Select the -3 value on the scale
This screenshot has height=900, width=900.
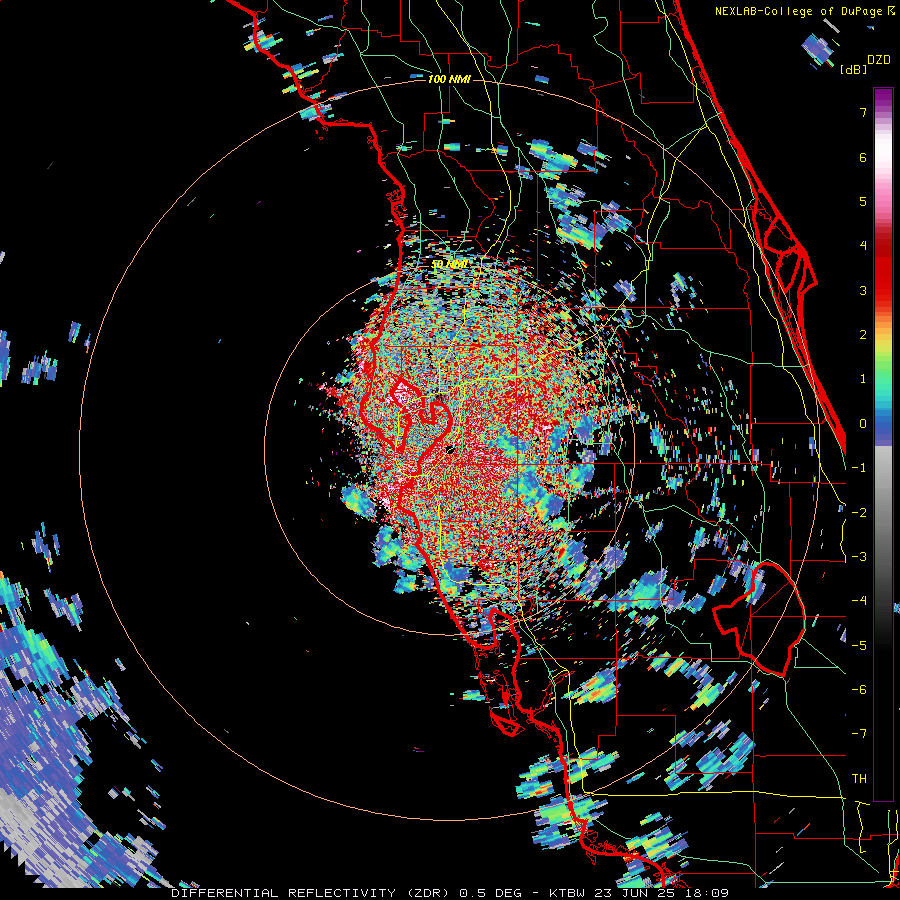pos(859,557)
